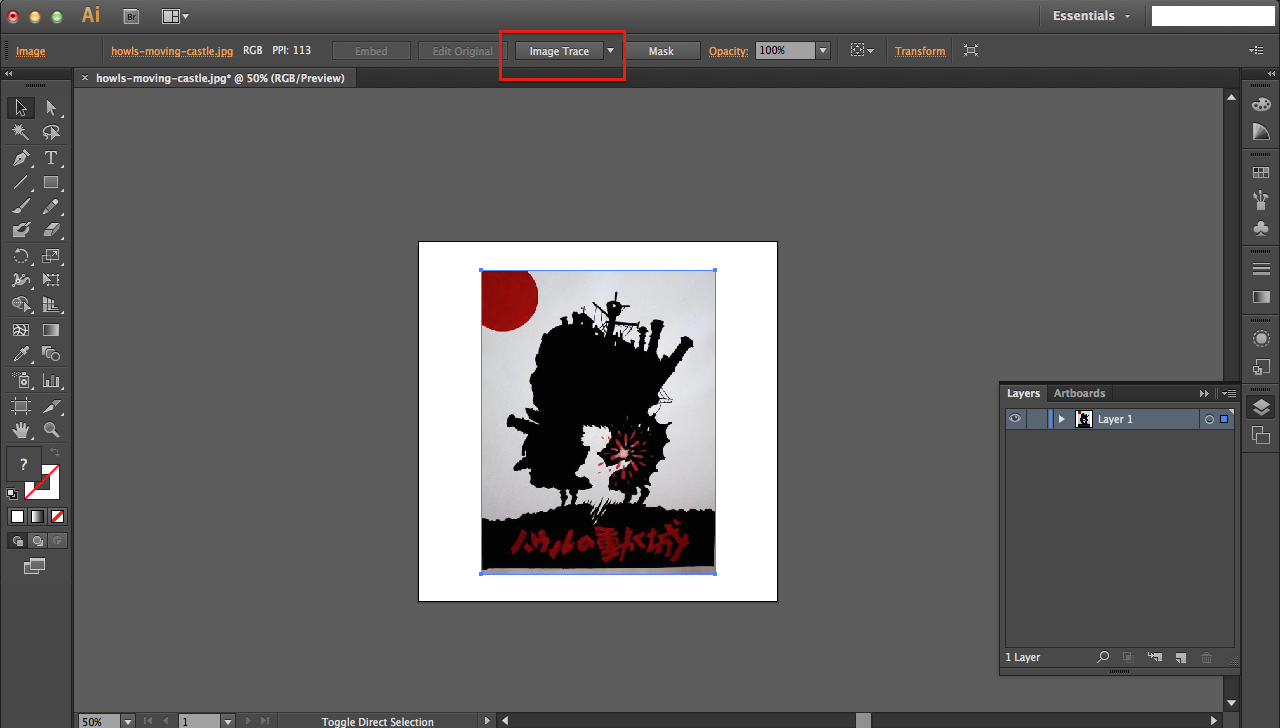Select the Pen tool
Screen dimensions: 1280x728
click(21, 158)
